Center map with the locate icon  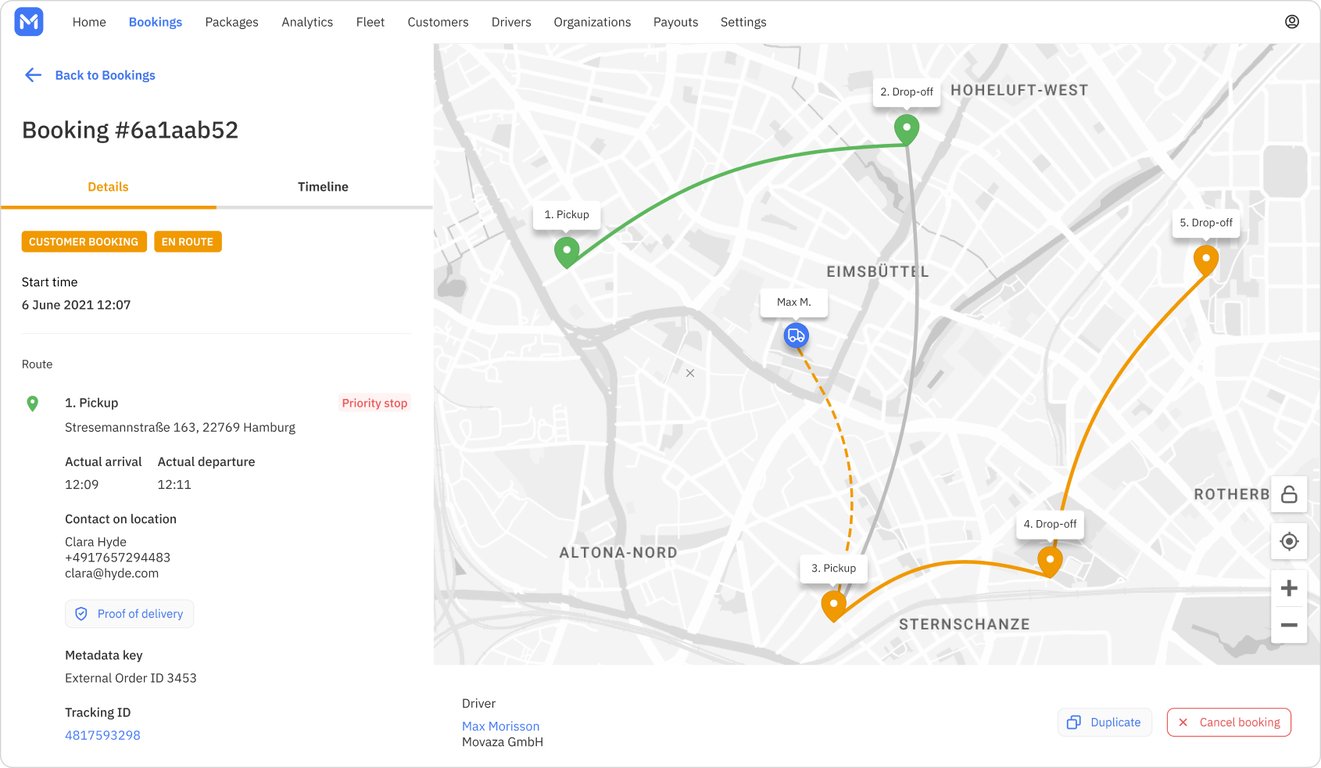tap(1289, 542)
